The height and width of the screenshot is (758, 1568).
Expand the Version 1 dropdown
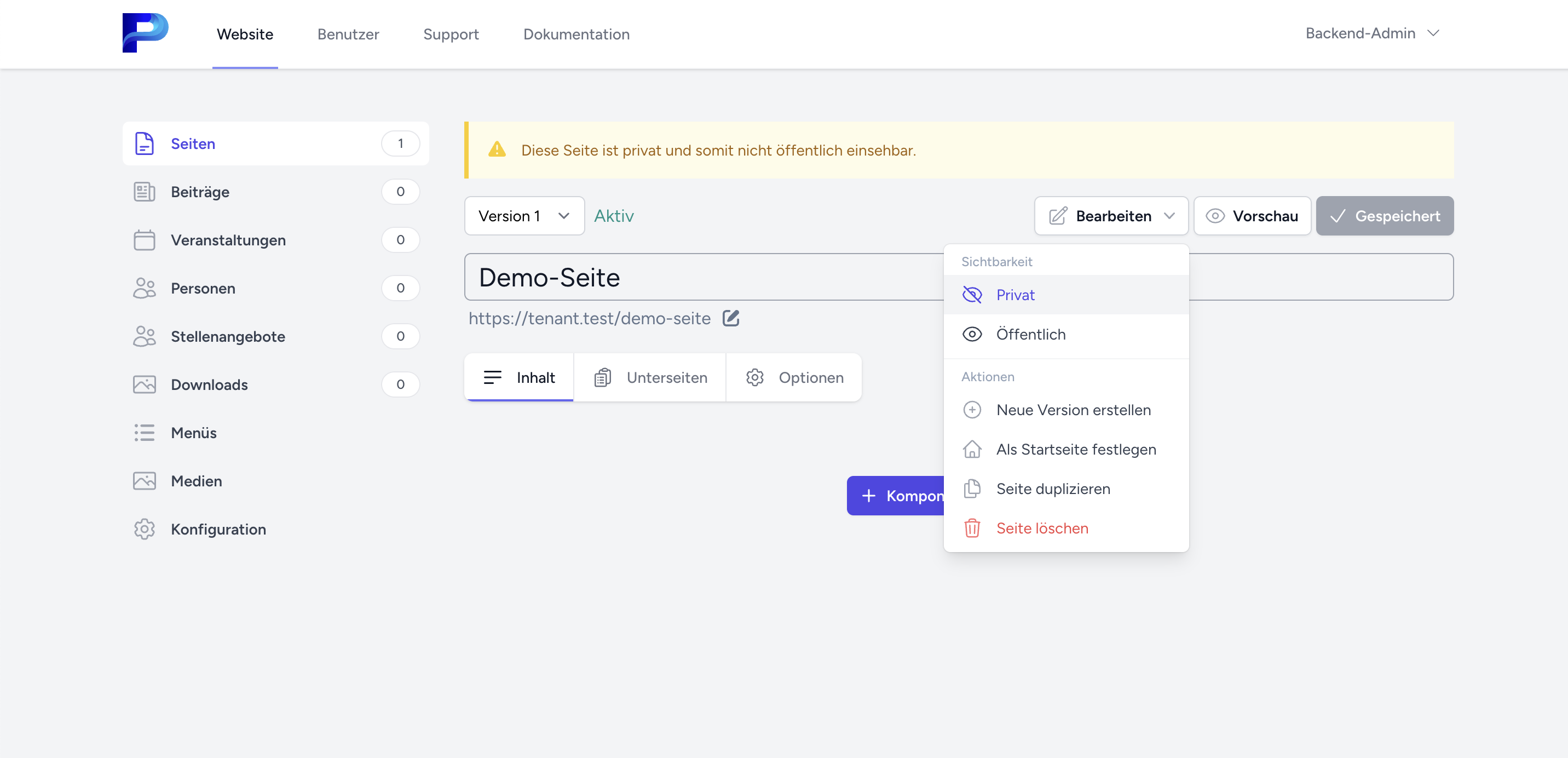523,216
